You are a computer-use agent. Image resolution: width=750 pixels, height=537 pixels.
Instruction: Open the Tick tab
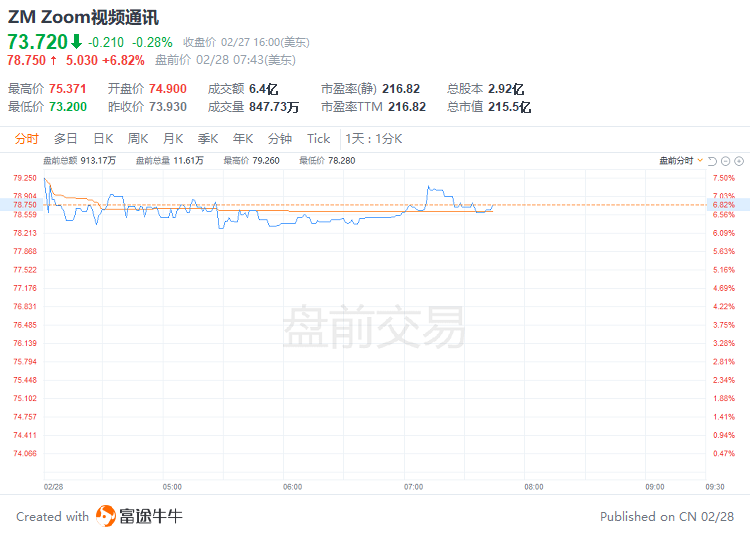(319, 139)
